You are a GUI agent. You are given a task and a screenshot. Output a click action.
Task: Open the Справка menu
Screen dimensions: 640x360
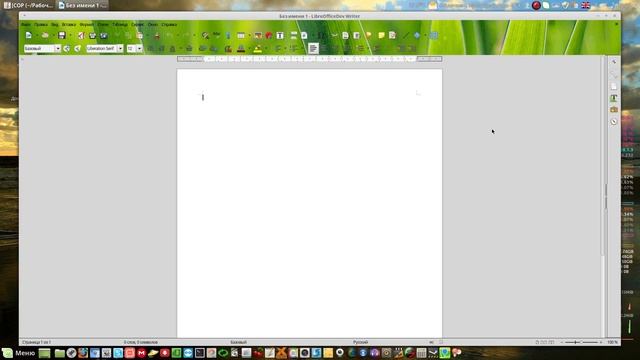[x=169, y=24]
